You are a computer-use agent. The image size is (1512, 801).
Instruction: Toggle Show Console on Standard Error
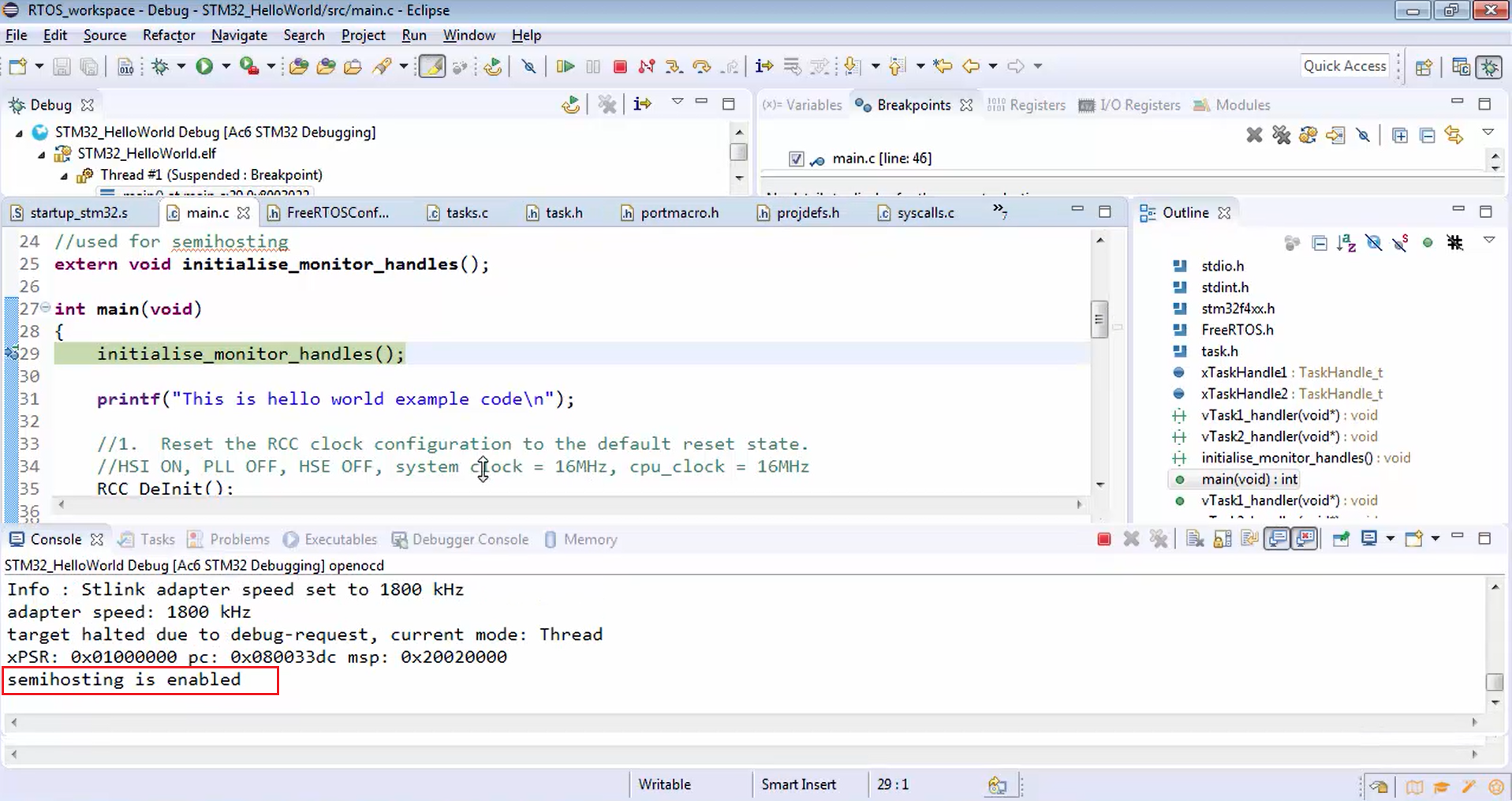[1305, 539]
